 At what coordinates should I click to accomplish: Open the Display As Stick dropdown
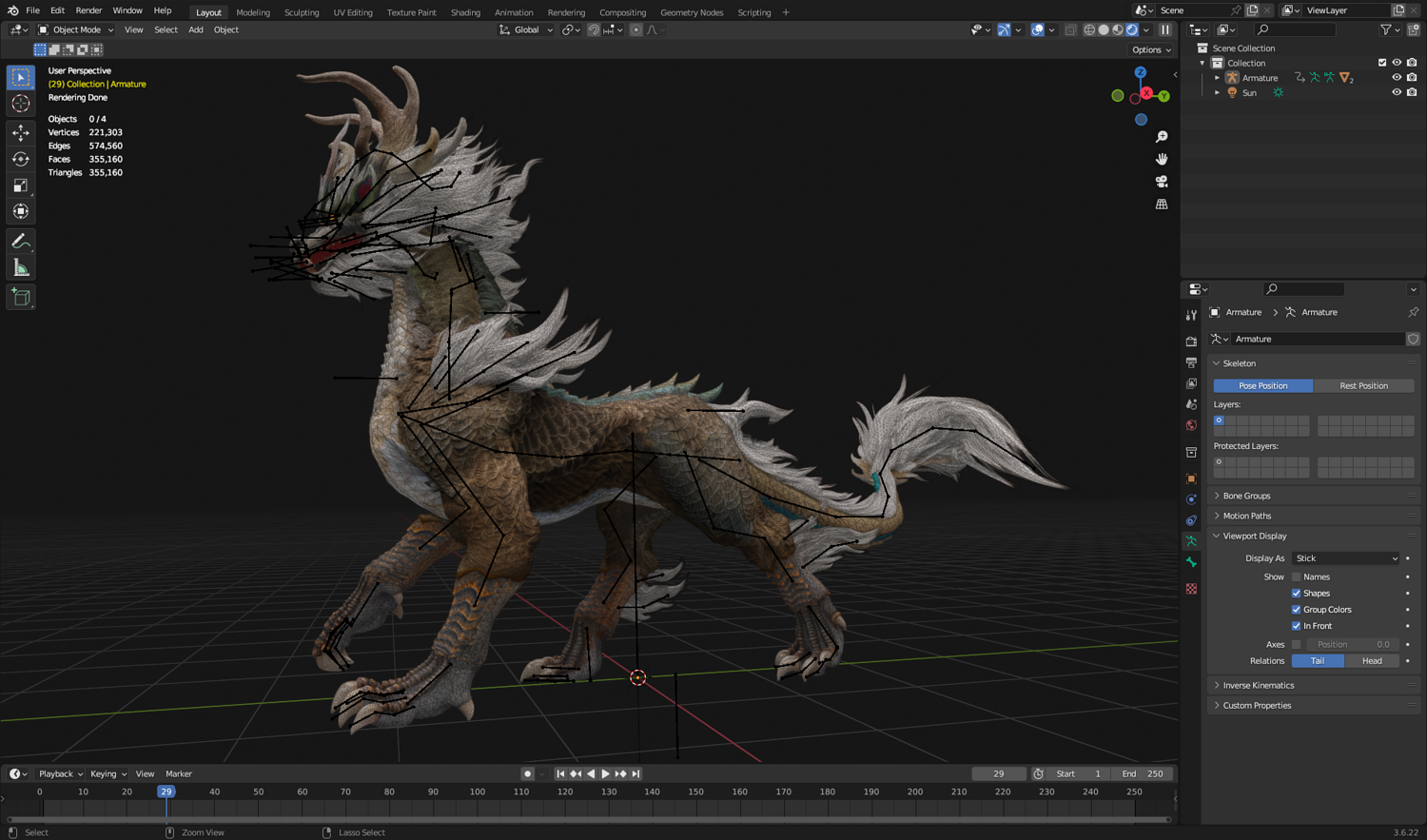[1346, 558]
